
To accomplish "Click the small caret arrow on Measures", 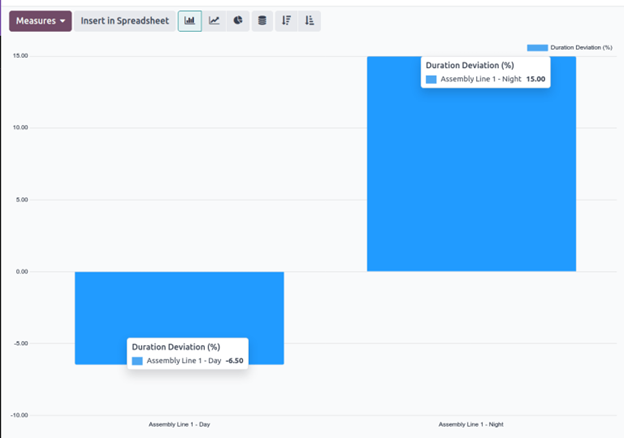I will click(x=63, y=21).
